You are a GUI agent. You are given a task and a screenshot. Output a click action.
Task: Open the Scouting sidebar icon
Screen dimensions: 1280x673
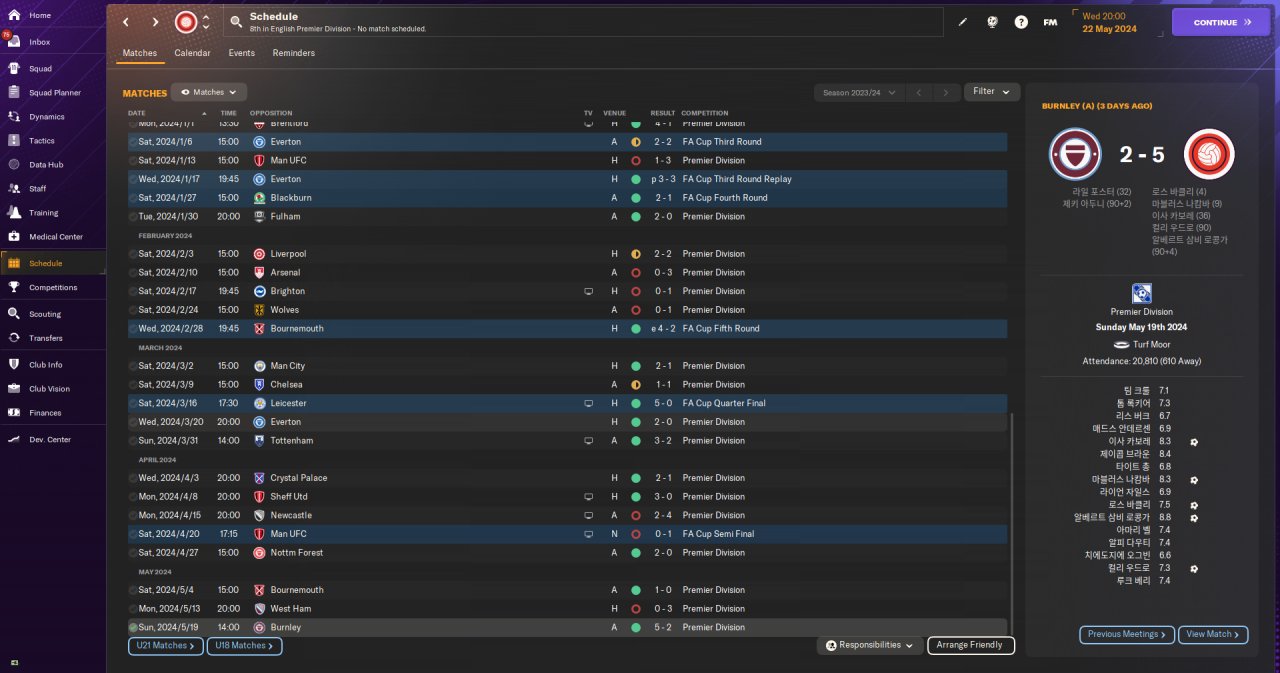pyautogui.click(x=14, y=313)
